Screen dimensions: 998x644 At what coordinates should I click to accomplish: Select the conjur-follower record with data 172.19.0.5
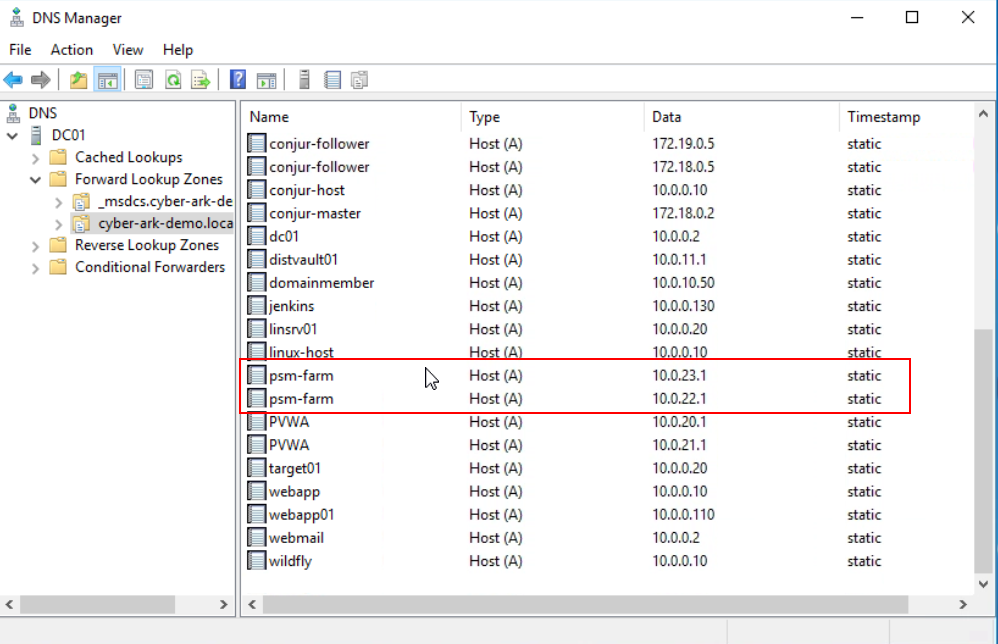coord(608,144)
